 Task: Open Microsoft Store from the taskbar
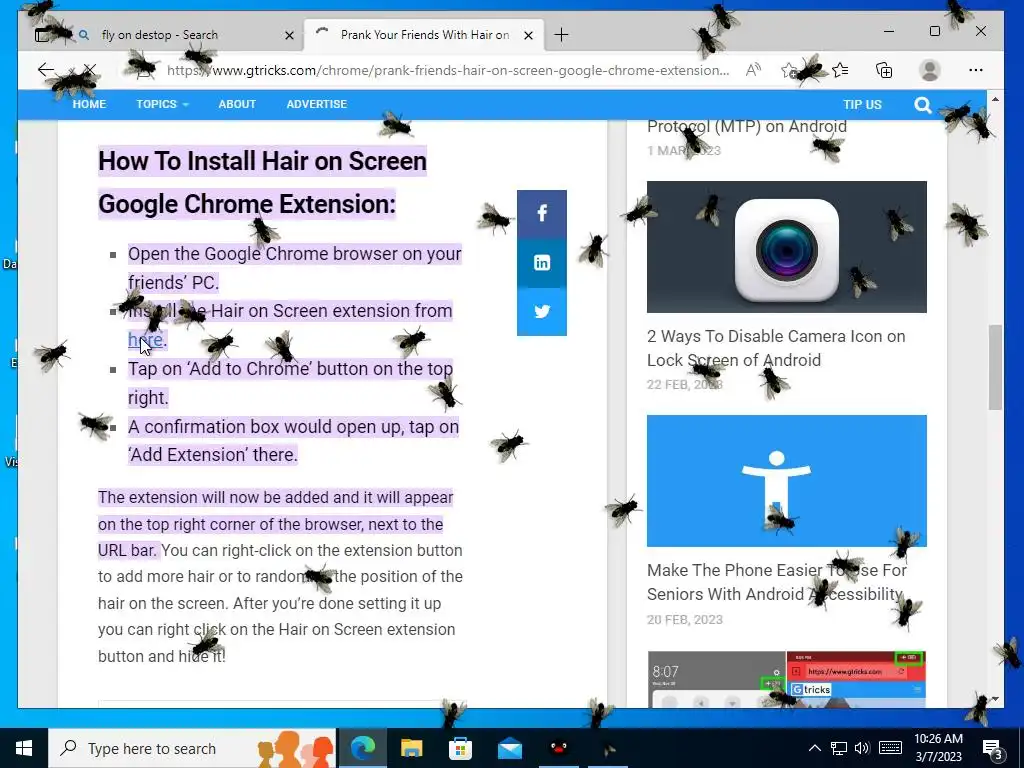(460, 748)
